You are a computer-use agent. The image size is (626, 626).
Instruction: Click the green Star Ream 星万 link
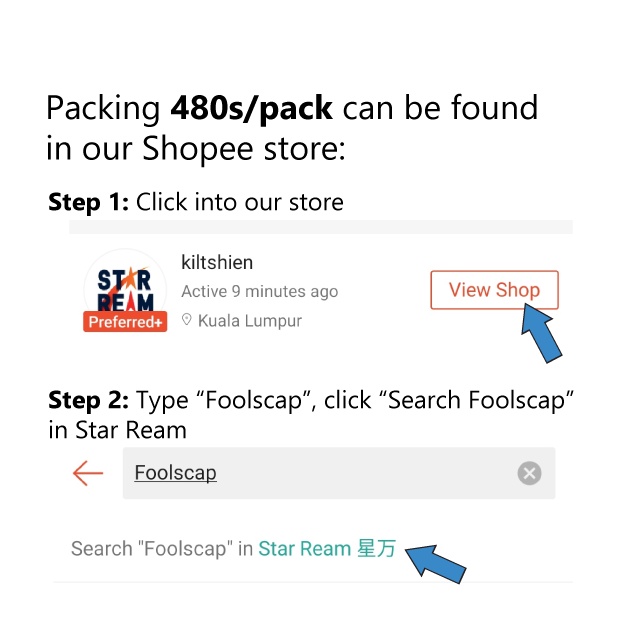327,549
